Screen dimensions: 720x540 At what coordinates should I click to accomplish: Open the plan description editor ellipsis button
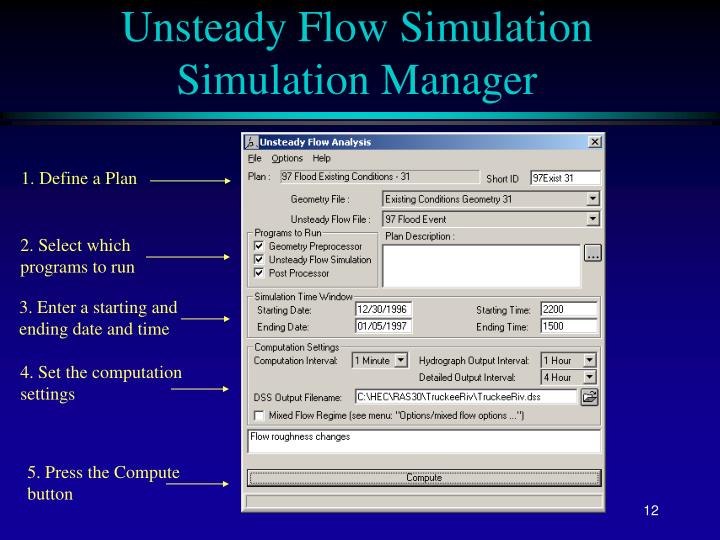tap(592, 253)
